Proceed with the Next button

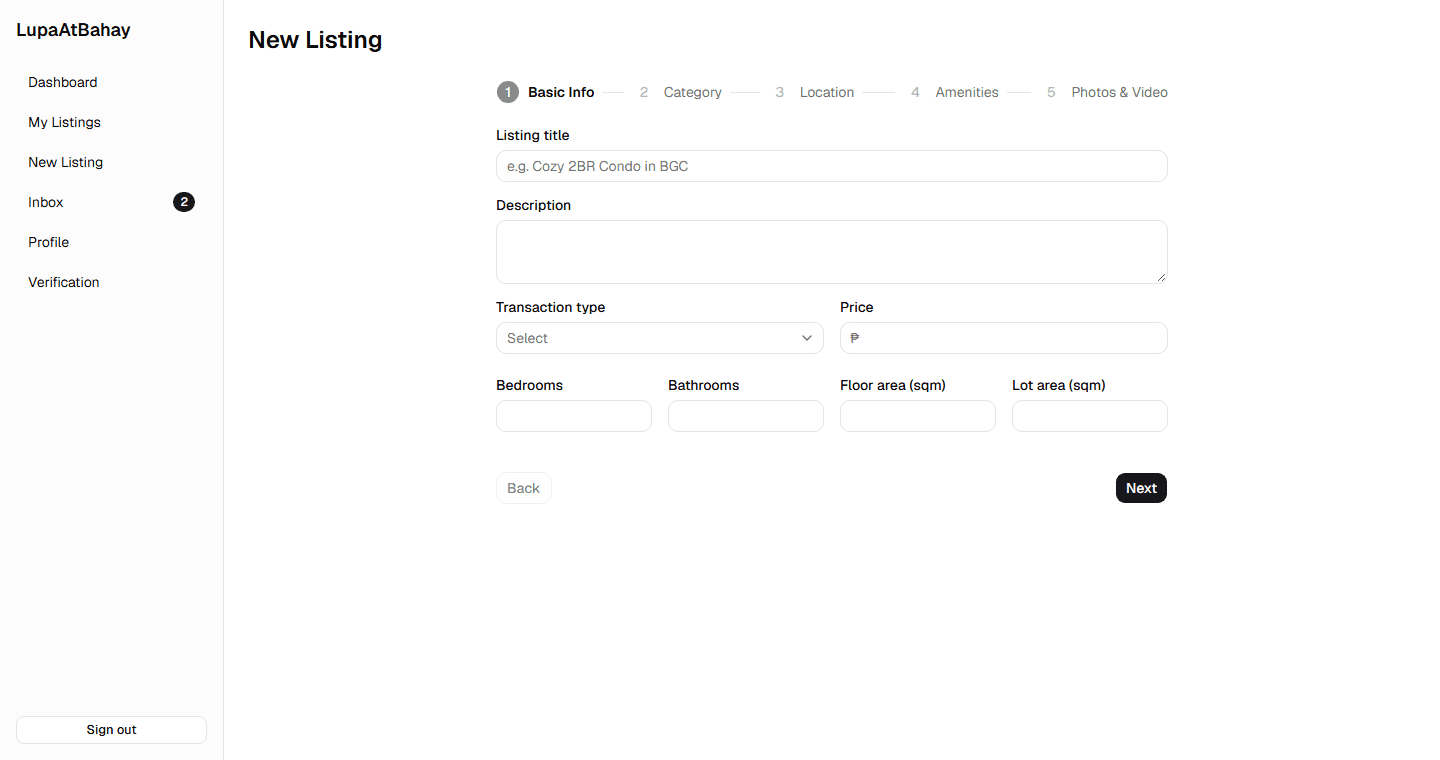click(1141, 488)
